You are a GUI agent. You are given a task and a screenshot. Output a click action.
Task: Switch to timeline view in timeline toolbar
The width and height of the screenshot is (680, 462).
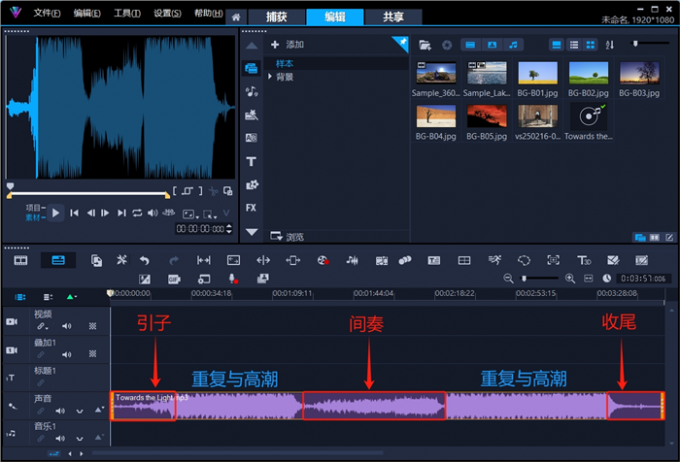pyautogui.click(x=58, y=260)
